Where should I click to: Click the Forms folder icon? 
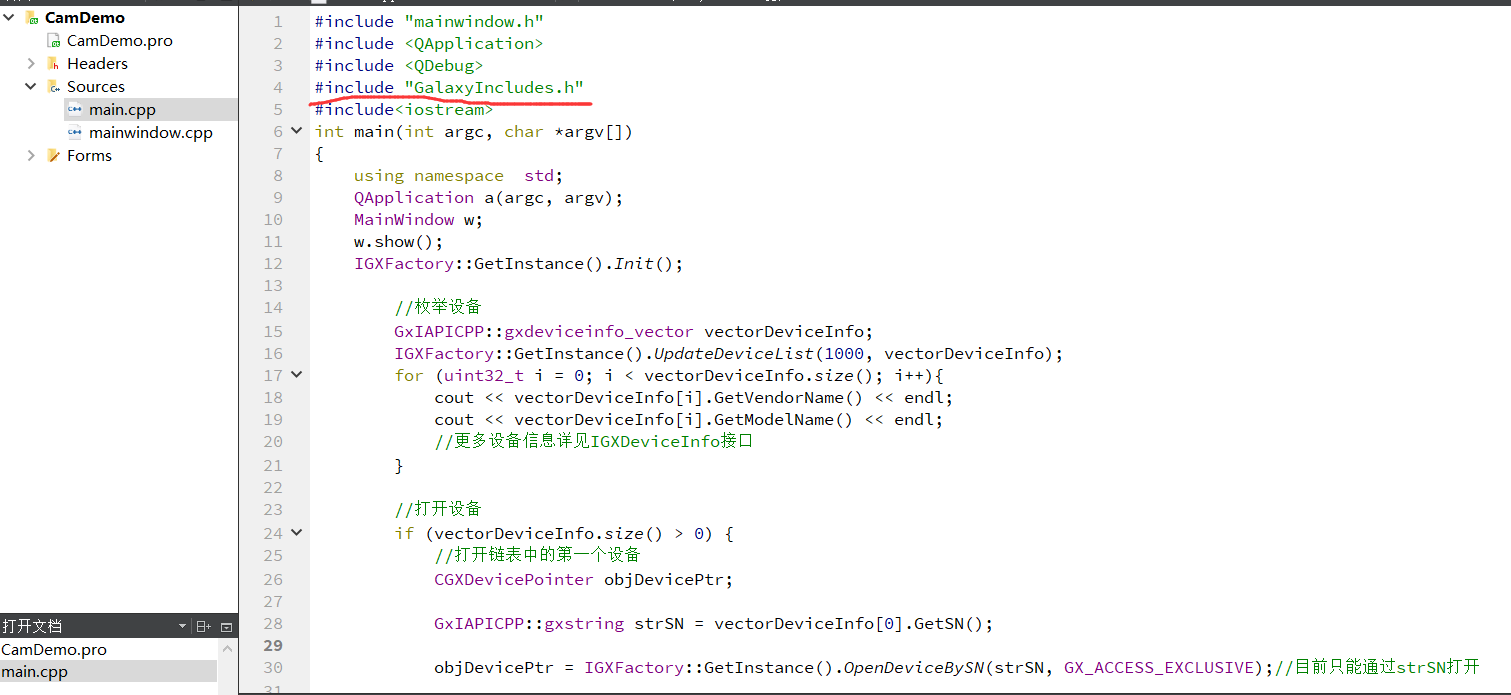(53, 155)
